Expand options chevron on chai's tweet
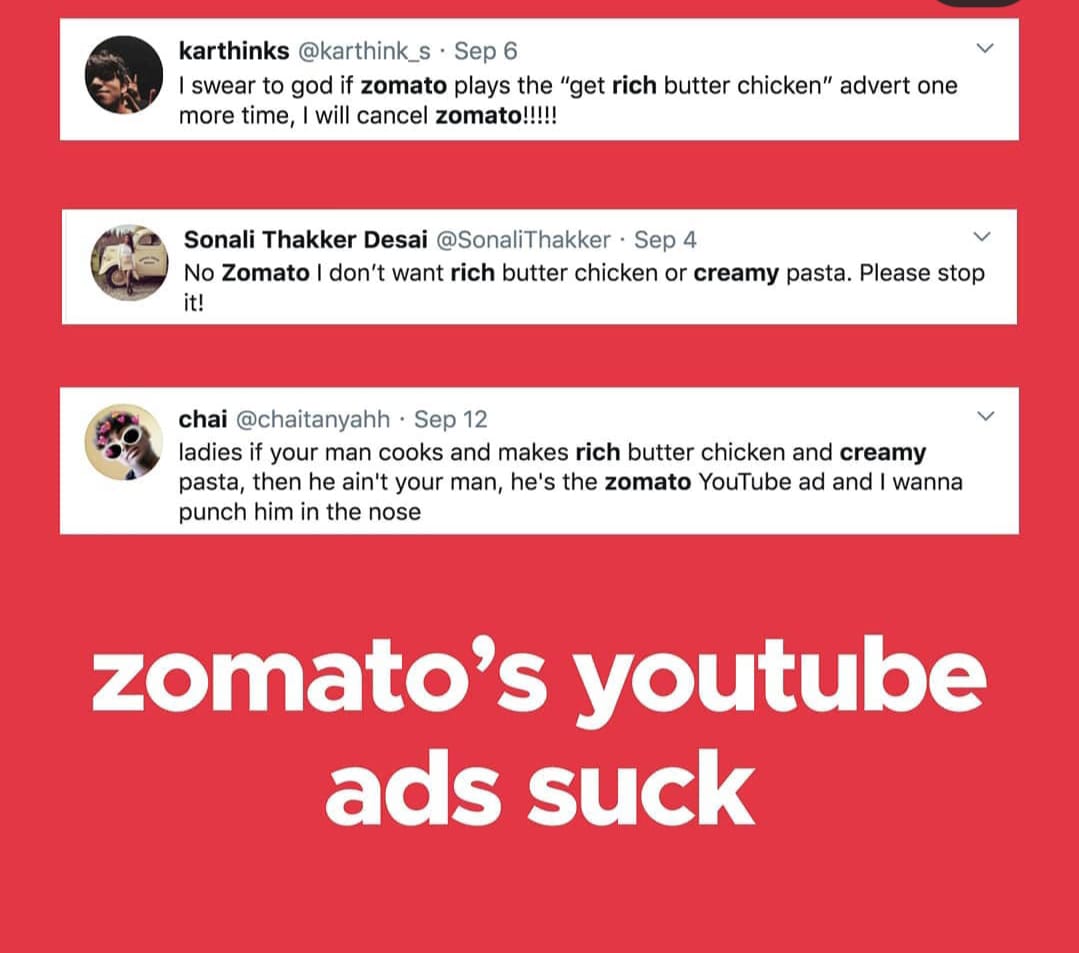The image size is (1079, 953). pos(985,416)
